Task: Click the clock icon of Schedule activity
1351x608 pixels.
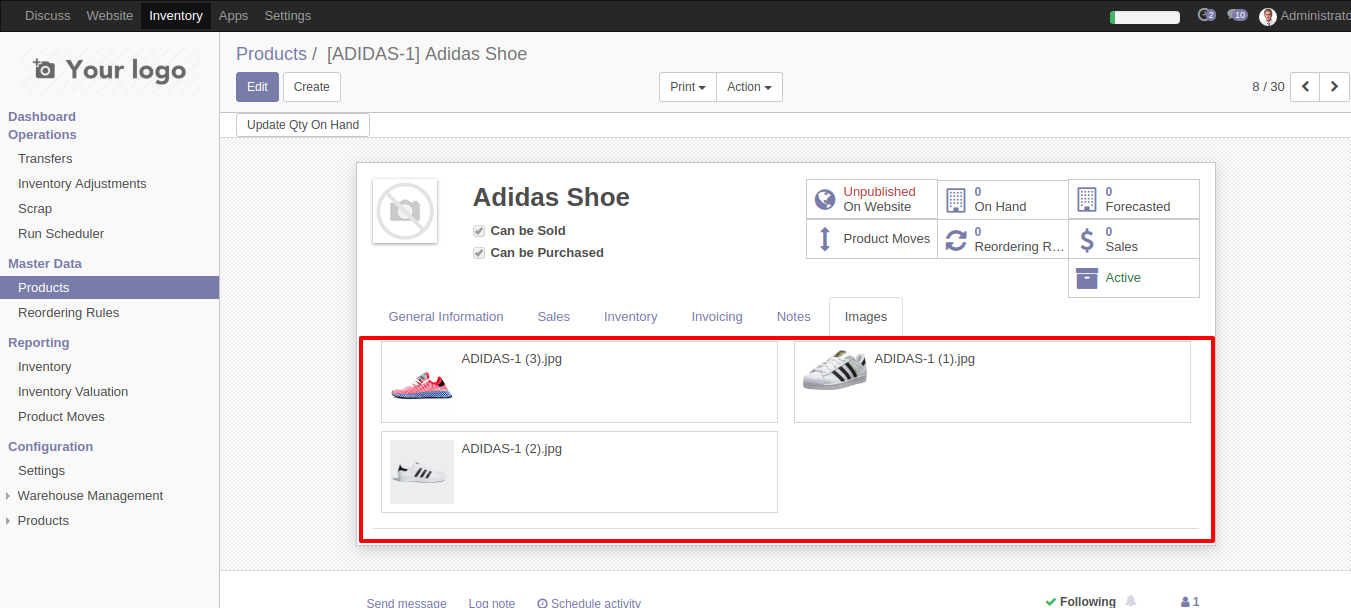Action: point(542,603)
